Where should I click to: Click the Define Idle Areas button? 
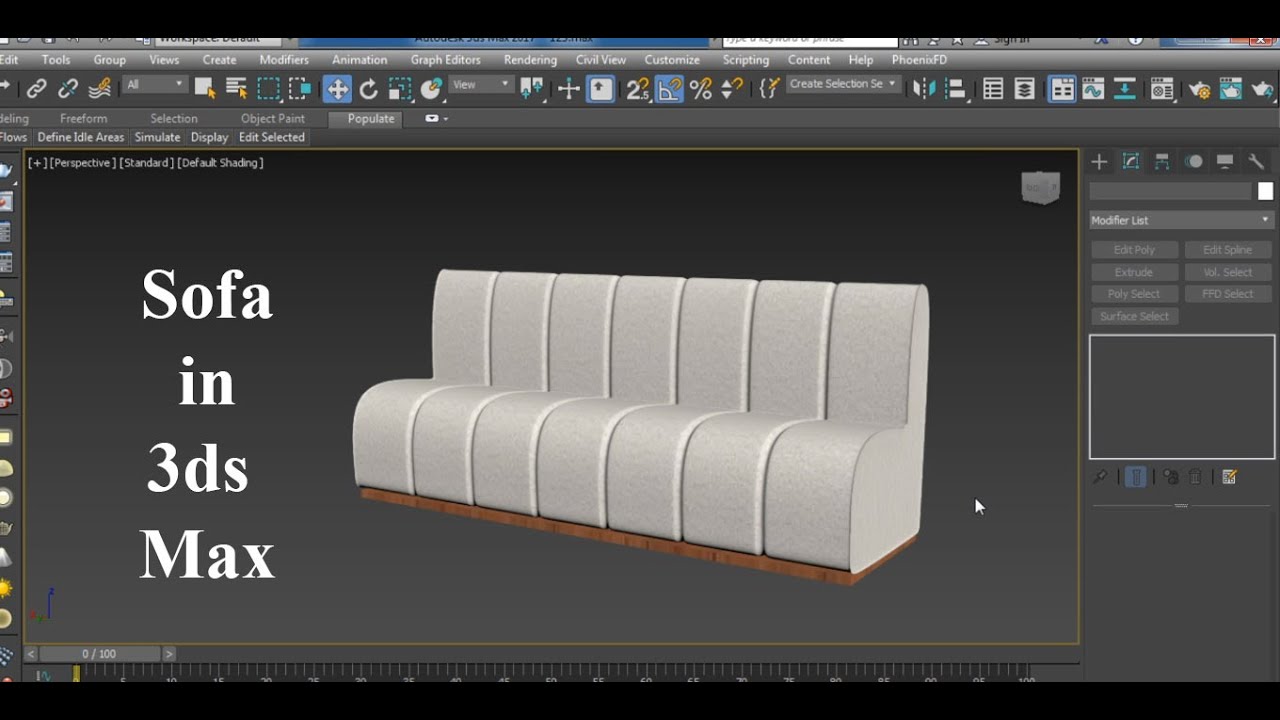tap(81, 137)
